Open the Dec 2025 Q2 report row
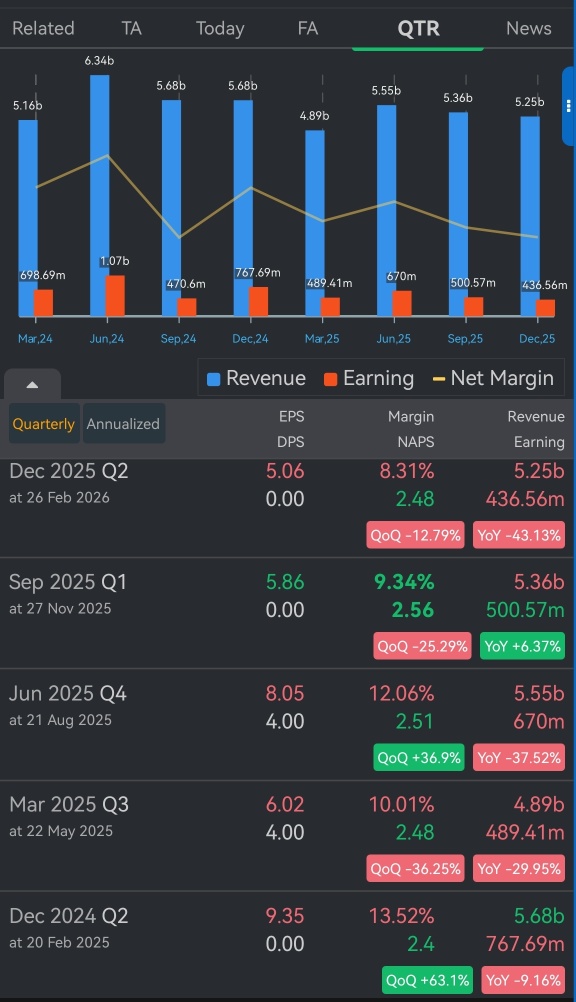 [x=287, y=508]
